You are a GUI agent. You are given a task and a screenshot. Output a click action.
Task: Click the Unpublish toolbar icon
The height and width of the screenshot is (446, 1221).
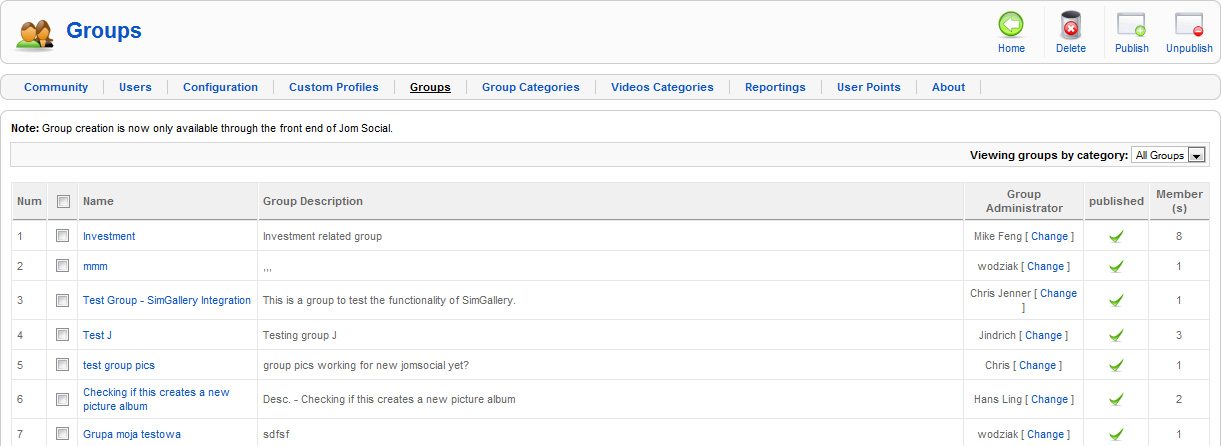pyautogui.click(x=1189, y=25)
